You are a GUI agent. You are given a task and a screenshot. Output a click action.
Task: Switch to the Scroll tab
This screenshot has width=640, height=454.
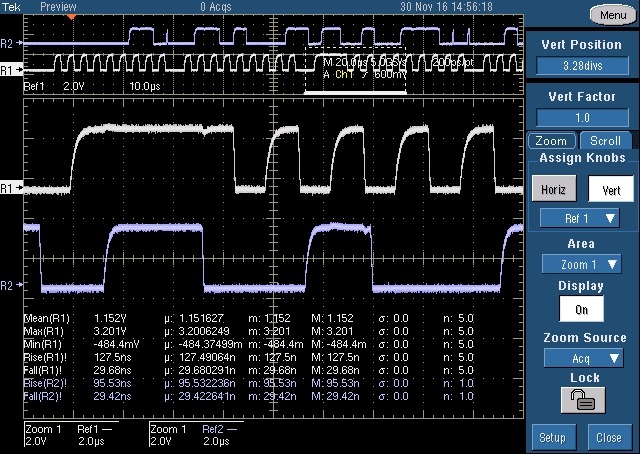pyautogui.click(x=606, y=141)
